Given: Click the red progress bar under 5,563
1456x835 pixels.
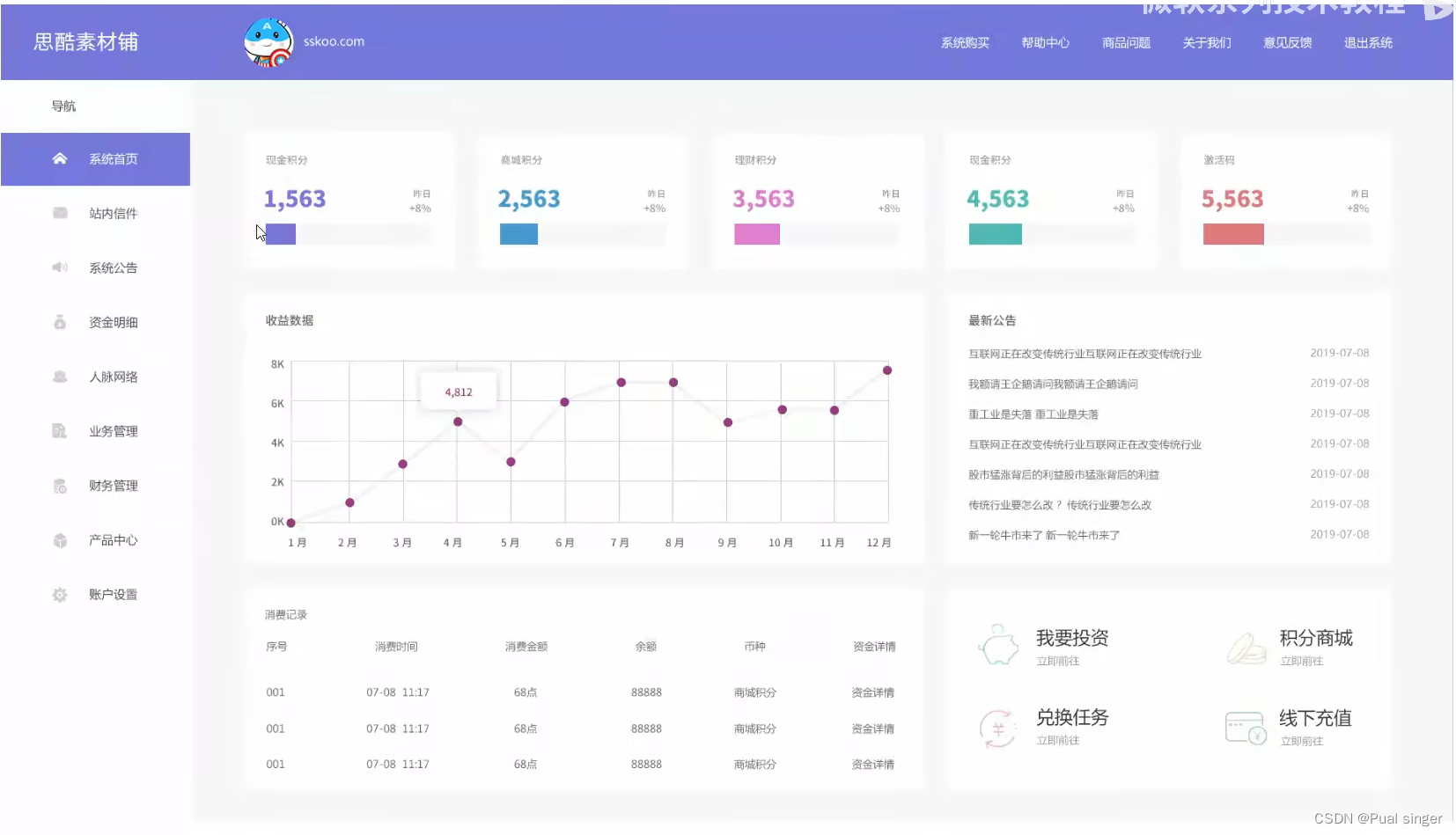Looking at the screenshot, I should coord(1233,234).
